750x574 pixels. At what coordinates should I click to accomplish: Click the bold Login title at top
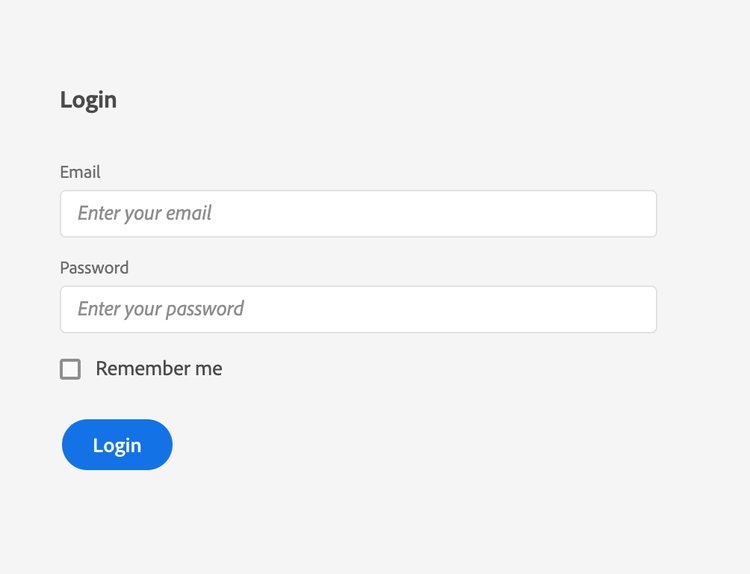88,100
